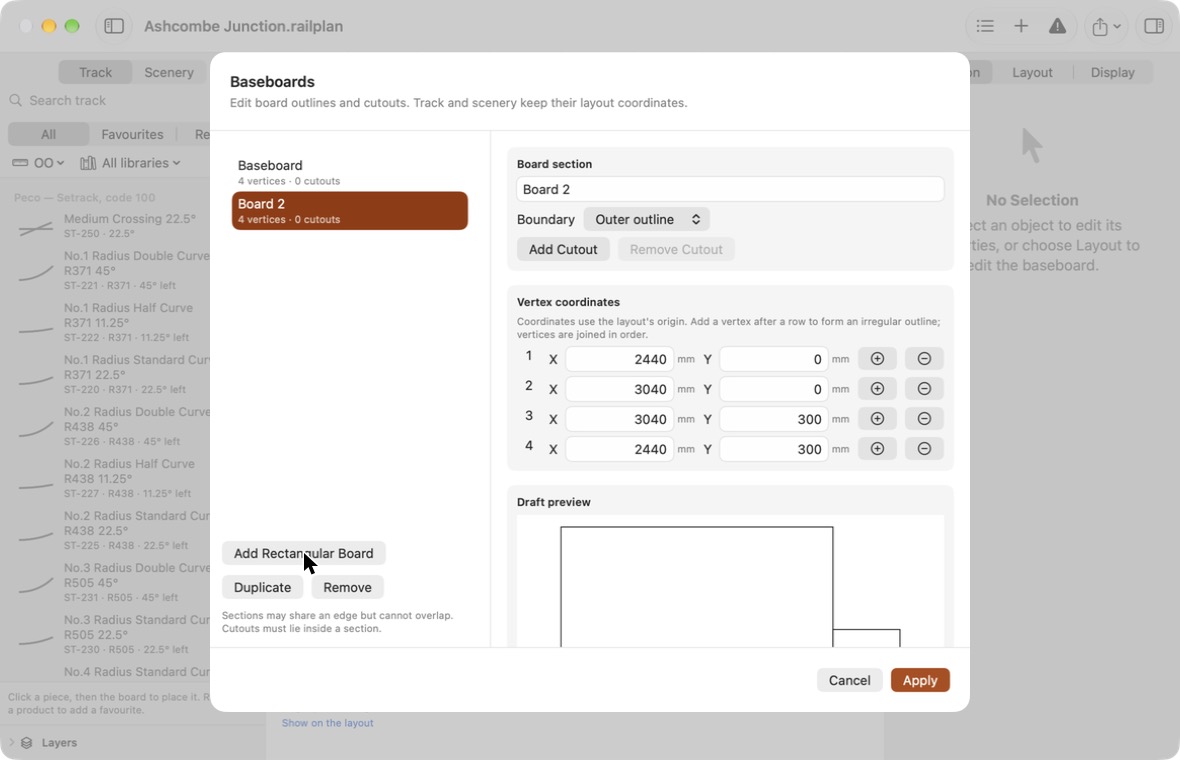Remove vertex 1 with minus icon
Image resolution: width=1180 pixels, height=760 pixels.
tap(924, 359)
